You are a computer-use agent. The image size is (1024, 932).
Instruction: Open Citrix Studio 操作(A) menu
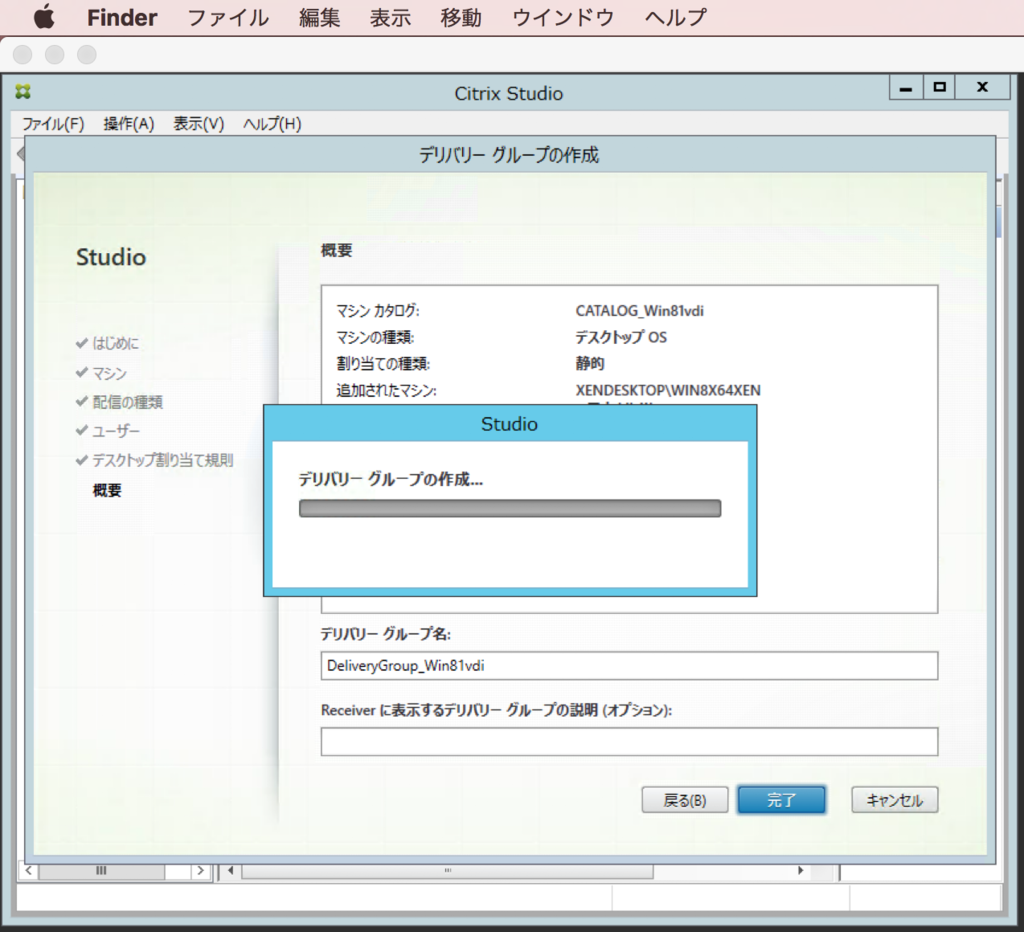[129, 123]
